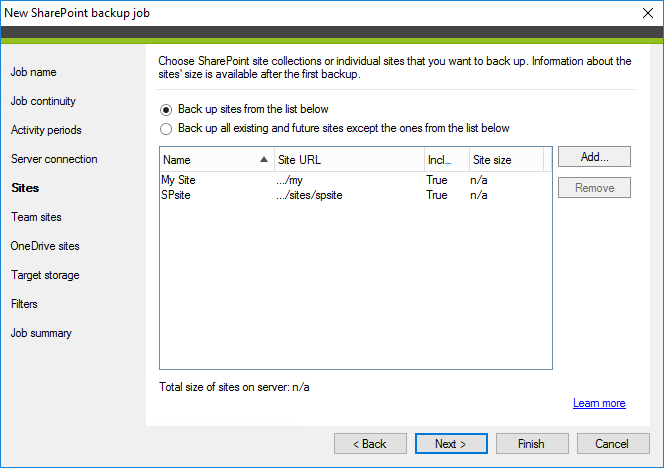Sort by the Site URL column header

pyautogui.click(x=349, y=160)
